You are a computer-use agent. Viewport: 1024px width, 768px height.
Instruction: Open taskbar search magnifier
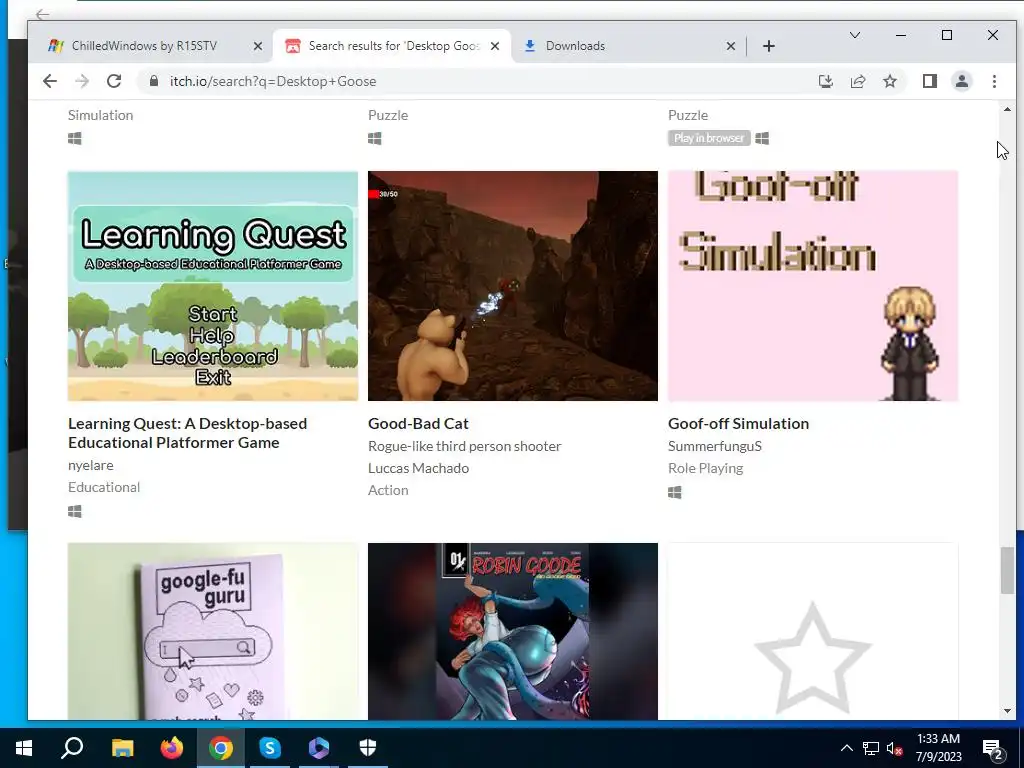point(72,748)
